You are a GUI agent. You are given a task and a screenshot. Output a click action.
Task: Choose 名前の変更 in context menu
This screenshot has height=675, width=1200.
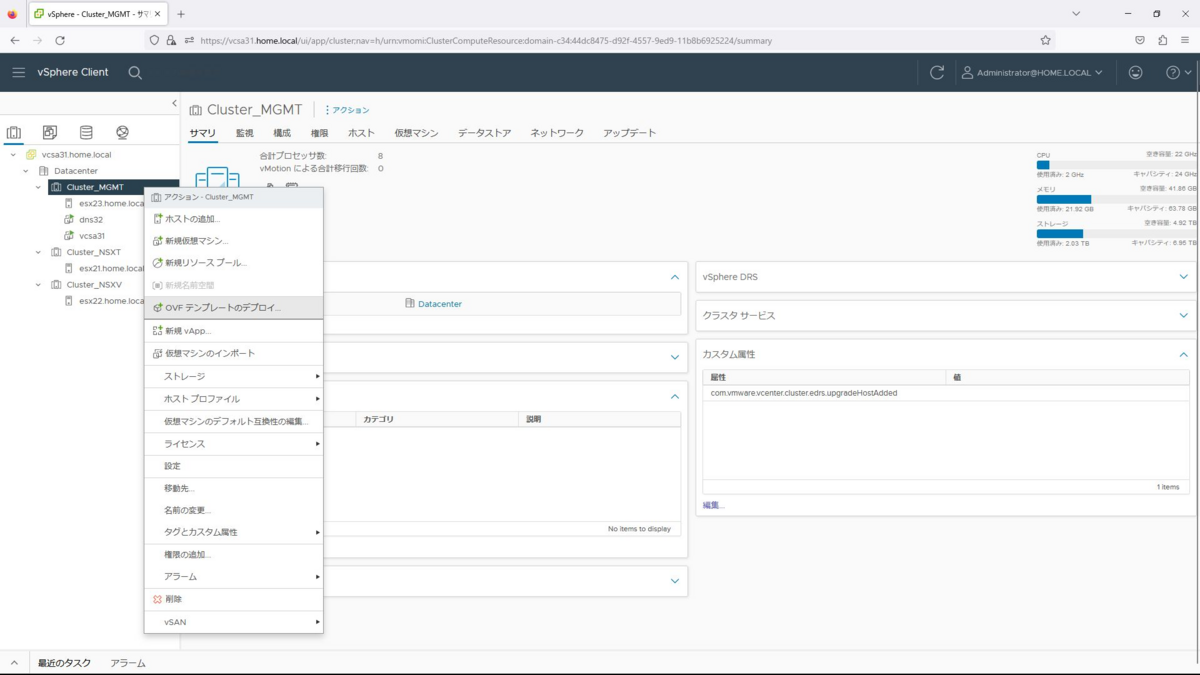point(233,510)
